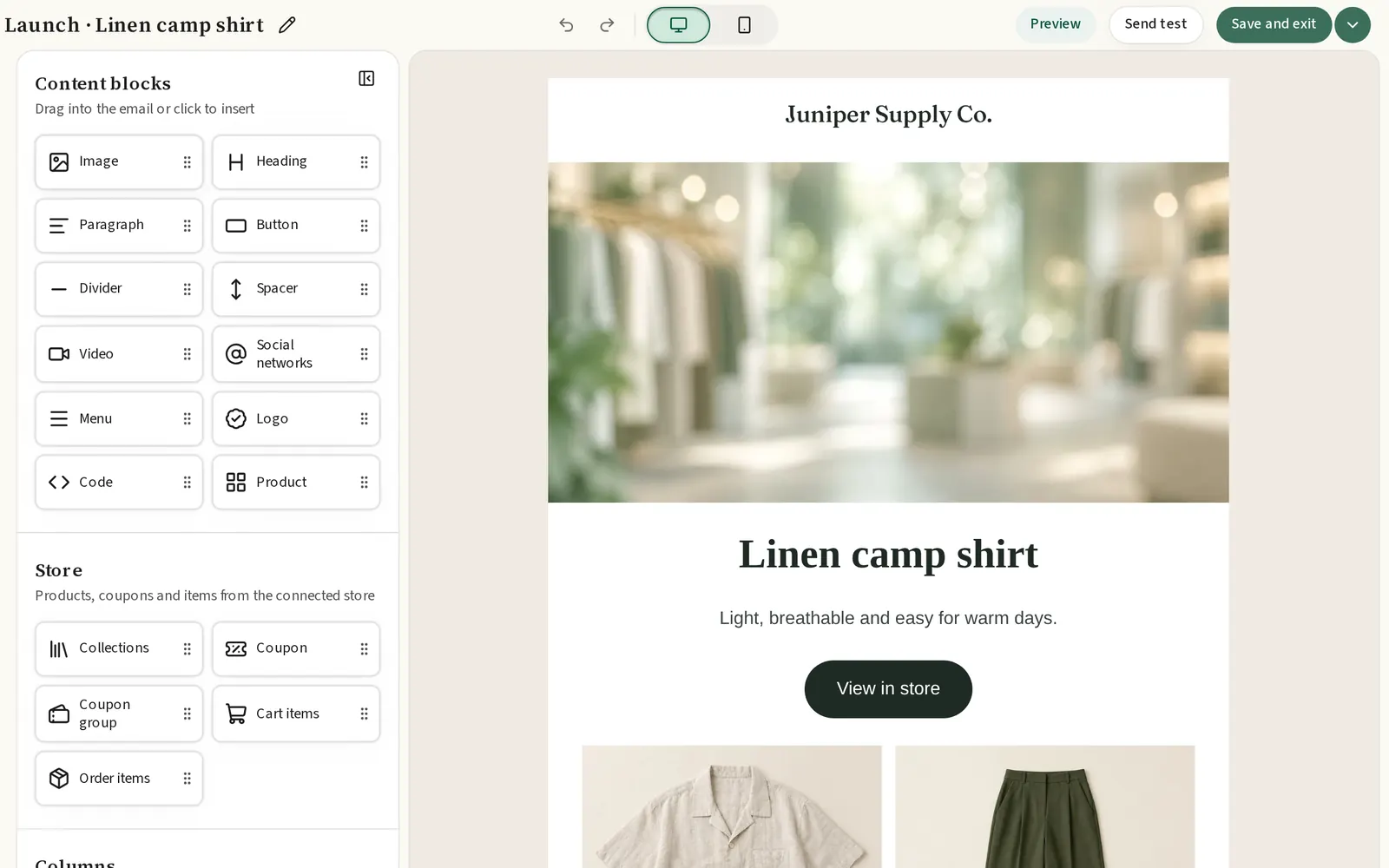
Task: Insert a Code block
Action: click(119, 482)
